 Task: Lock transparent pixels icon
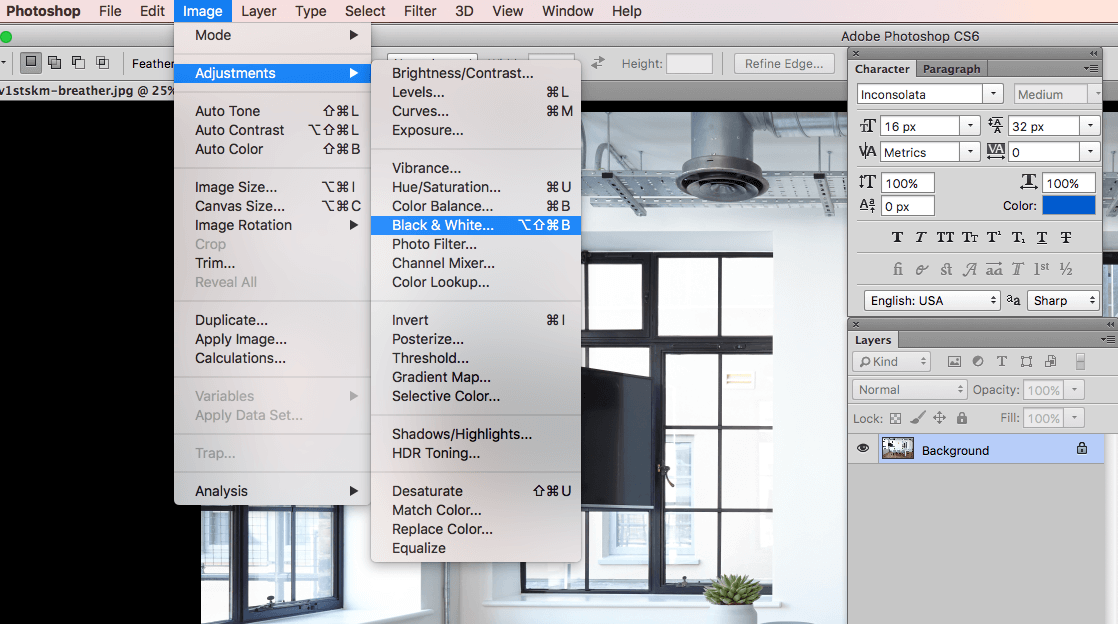click(896, 419)
